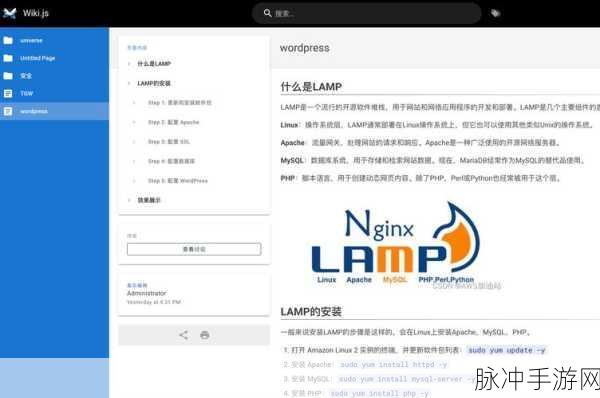Go to Step 5 WordPress in contents

pos(178,181)
